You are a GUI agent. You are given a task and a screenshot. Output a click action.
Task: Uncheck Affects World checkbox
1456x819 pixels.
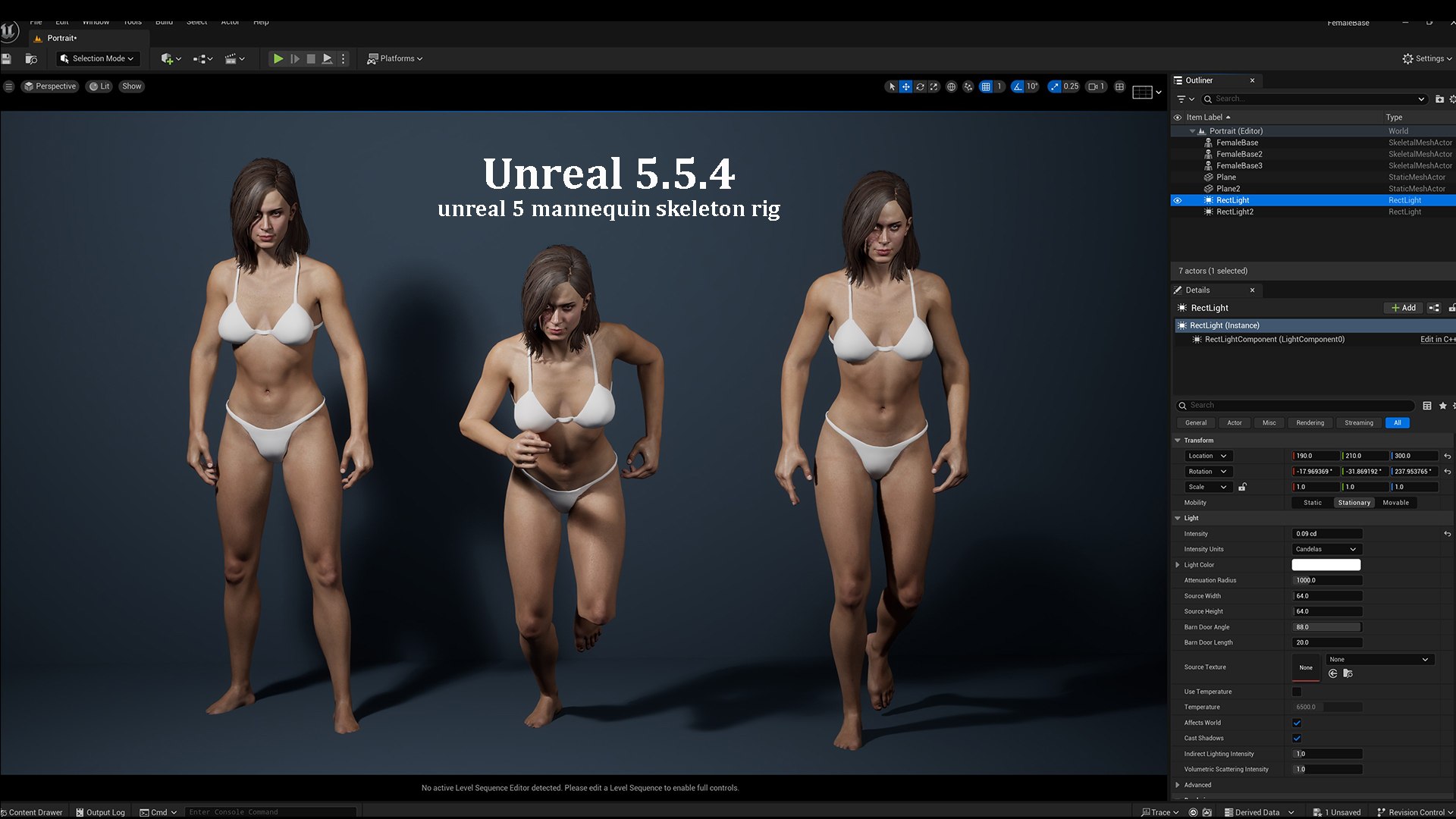(1296, 723)
